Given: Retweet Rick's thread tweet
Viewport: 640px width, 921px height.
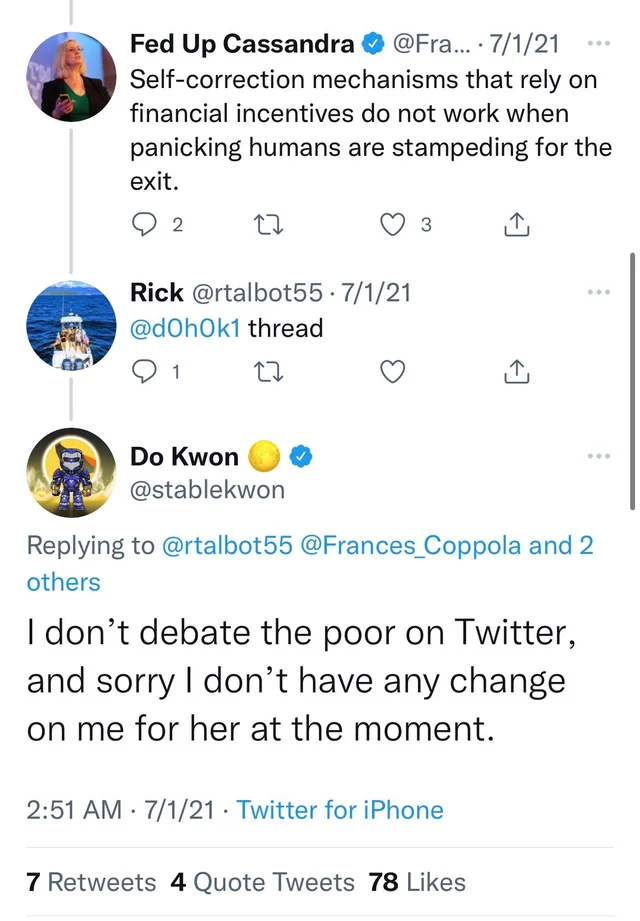Looking at the screenshot, I should coord(268,371).
